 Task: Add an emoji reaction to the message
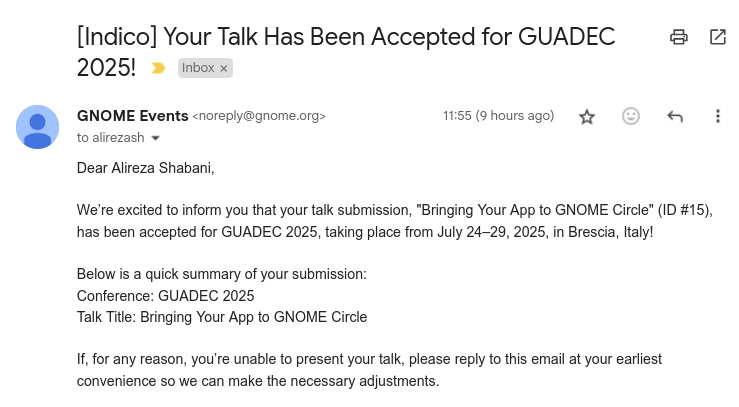coord(631,116)
